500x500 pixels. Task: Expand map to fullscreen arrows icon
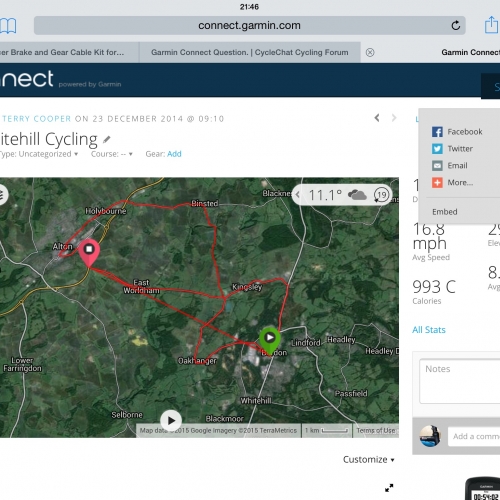(389, 488)
